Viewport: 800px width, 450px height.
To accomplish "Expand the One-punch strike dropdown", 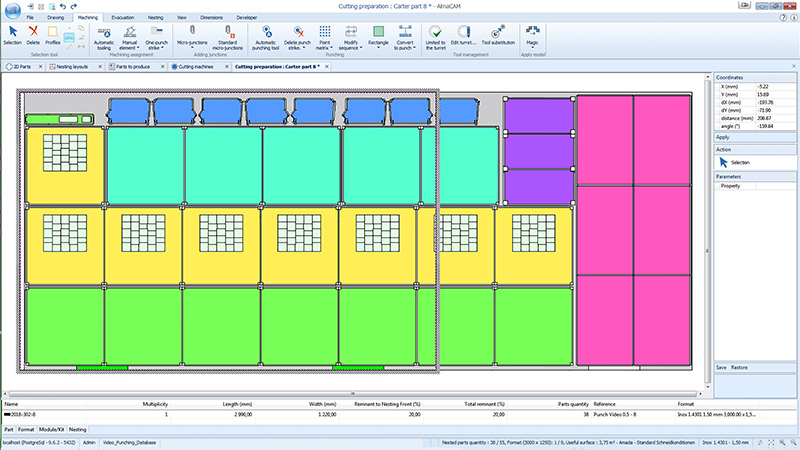I will [157, 49].
